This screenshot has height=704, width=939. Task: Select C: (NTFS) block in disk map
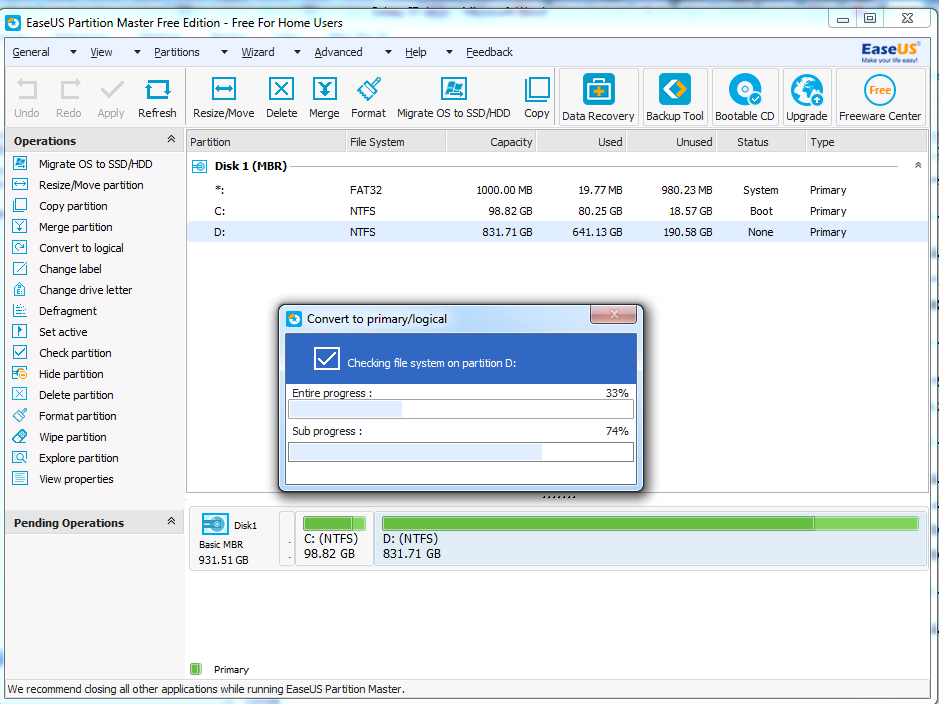click(334, 538)
